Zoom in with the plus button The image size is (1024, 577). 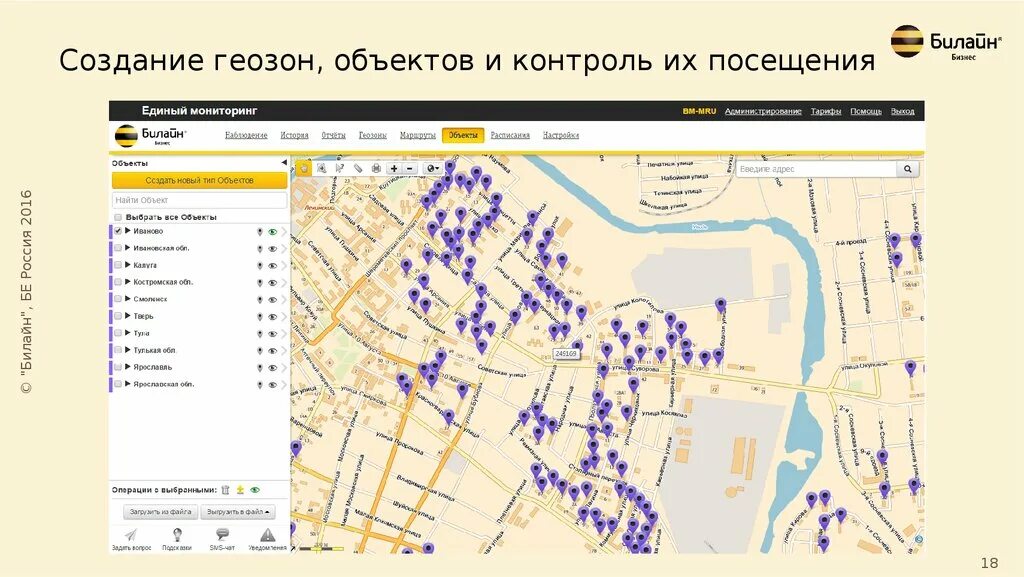[394, 168]
